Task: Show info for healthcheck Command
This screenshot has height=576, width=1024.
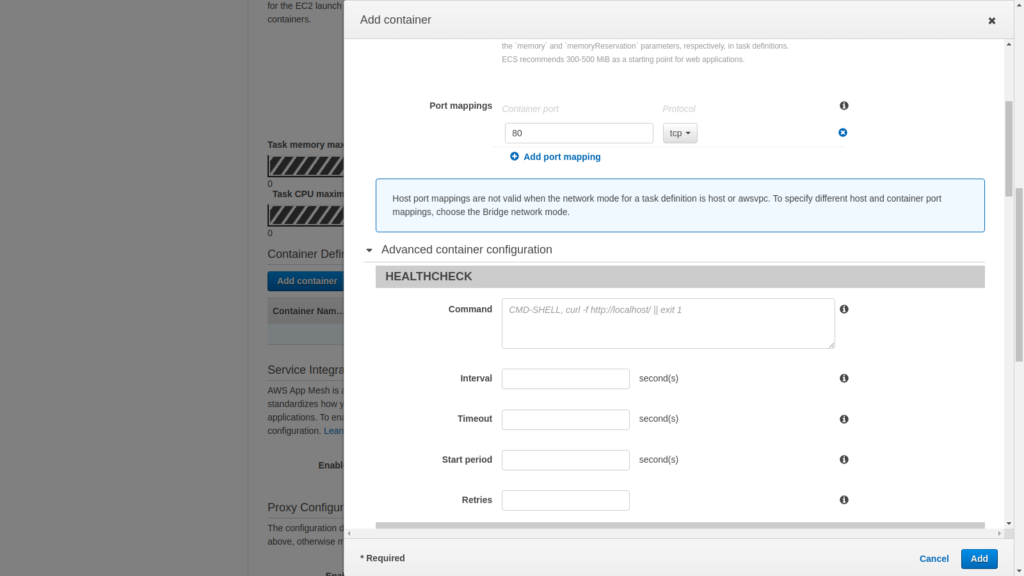Action: point(844,310)
